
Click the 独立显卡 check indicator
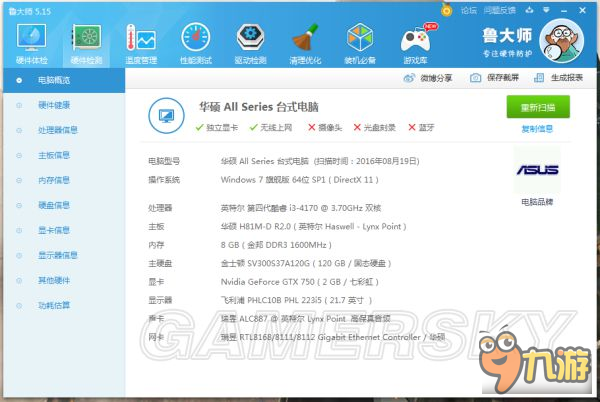tap(217, 127)
